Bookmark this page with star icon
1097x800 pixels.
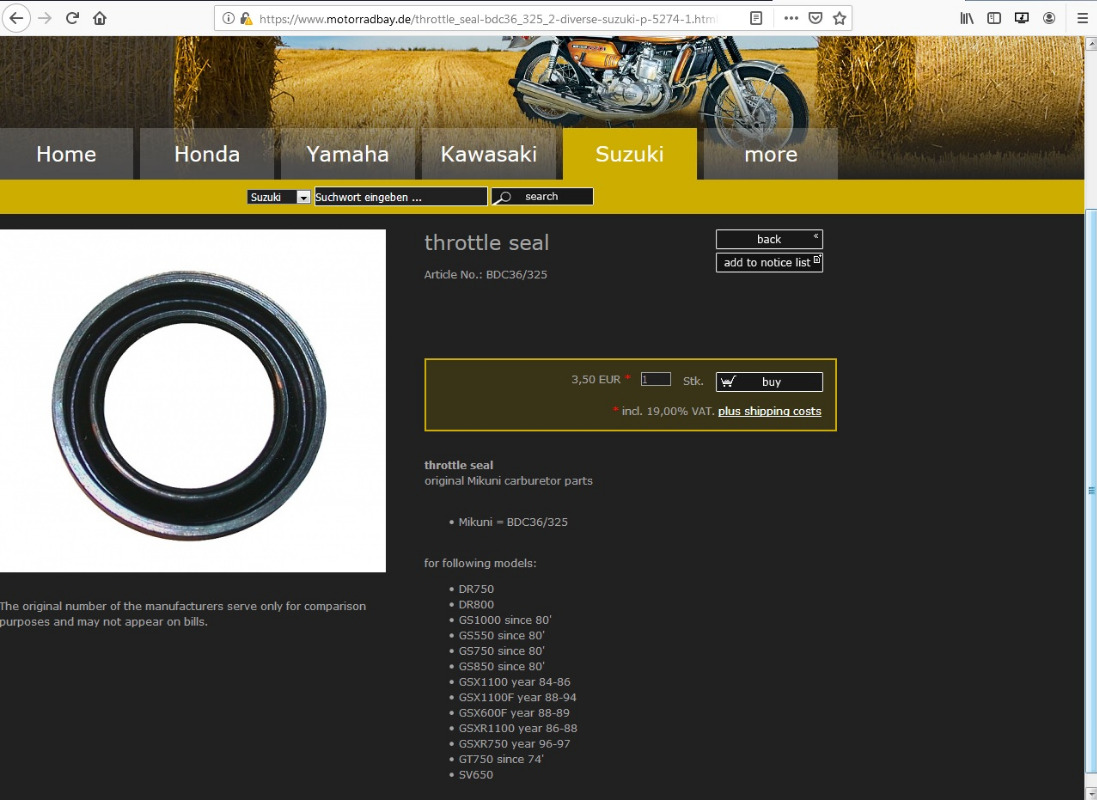coord(840,18)
